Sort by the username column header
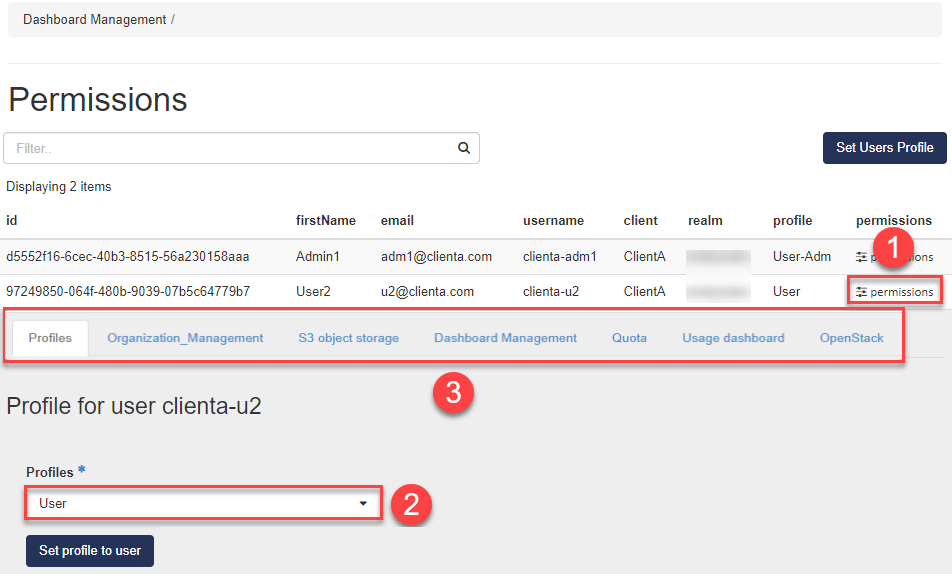The height and width of the screenshot is (574, 952). point(553,220)
